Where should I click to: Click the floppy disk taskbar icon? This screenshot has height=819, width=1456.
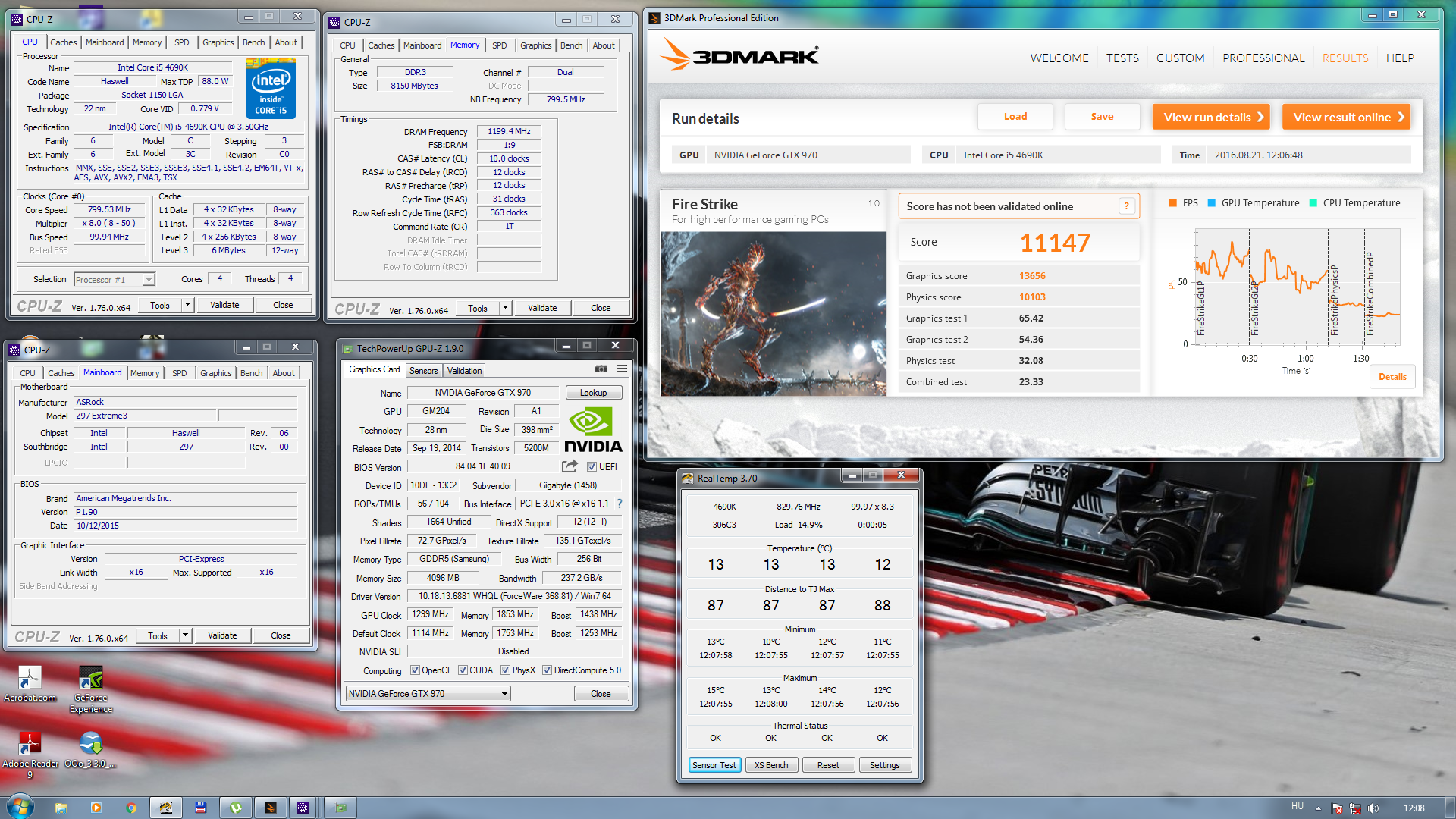click(x=201, y=808)
